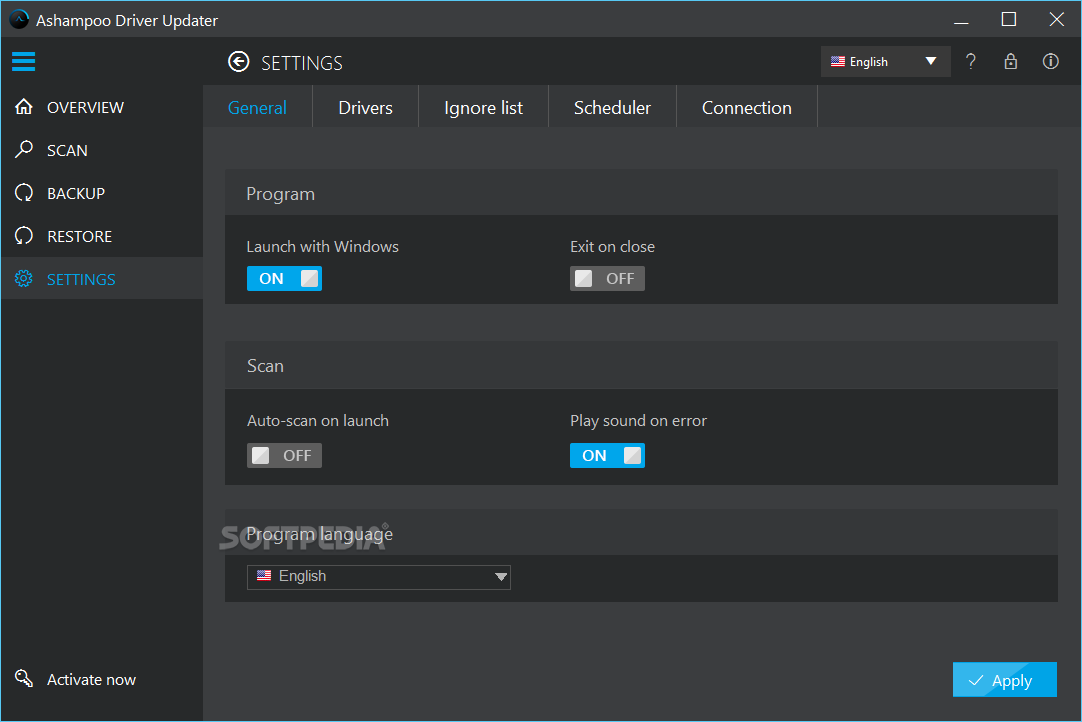Click the Overview home icon
1082x722 pixels.
click(24, 107)
